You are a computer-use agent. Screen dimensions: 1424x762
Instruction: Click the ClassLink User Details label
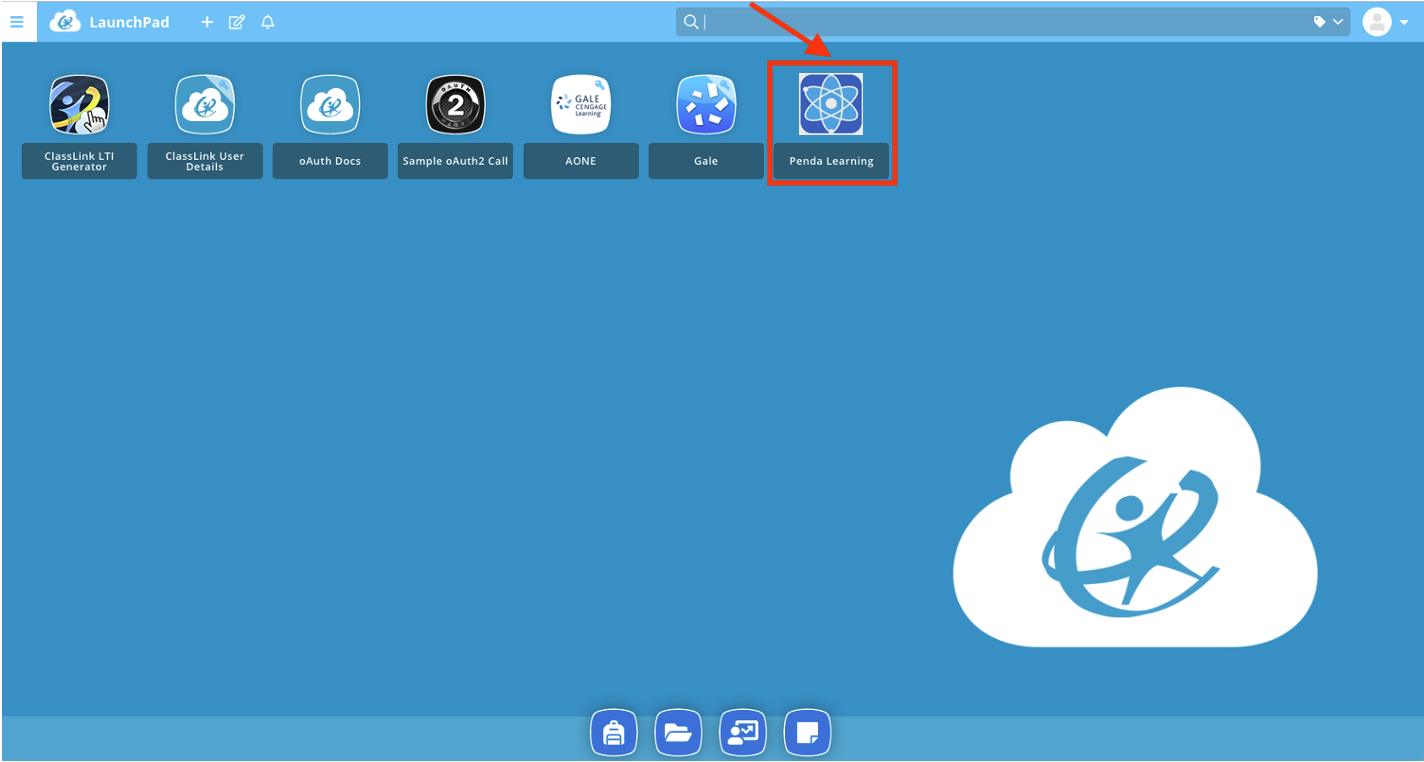(x=205, y=161)
